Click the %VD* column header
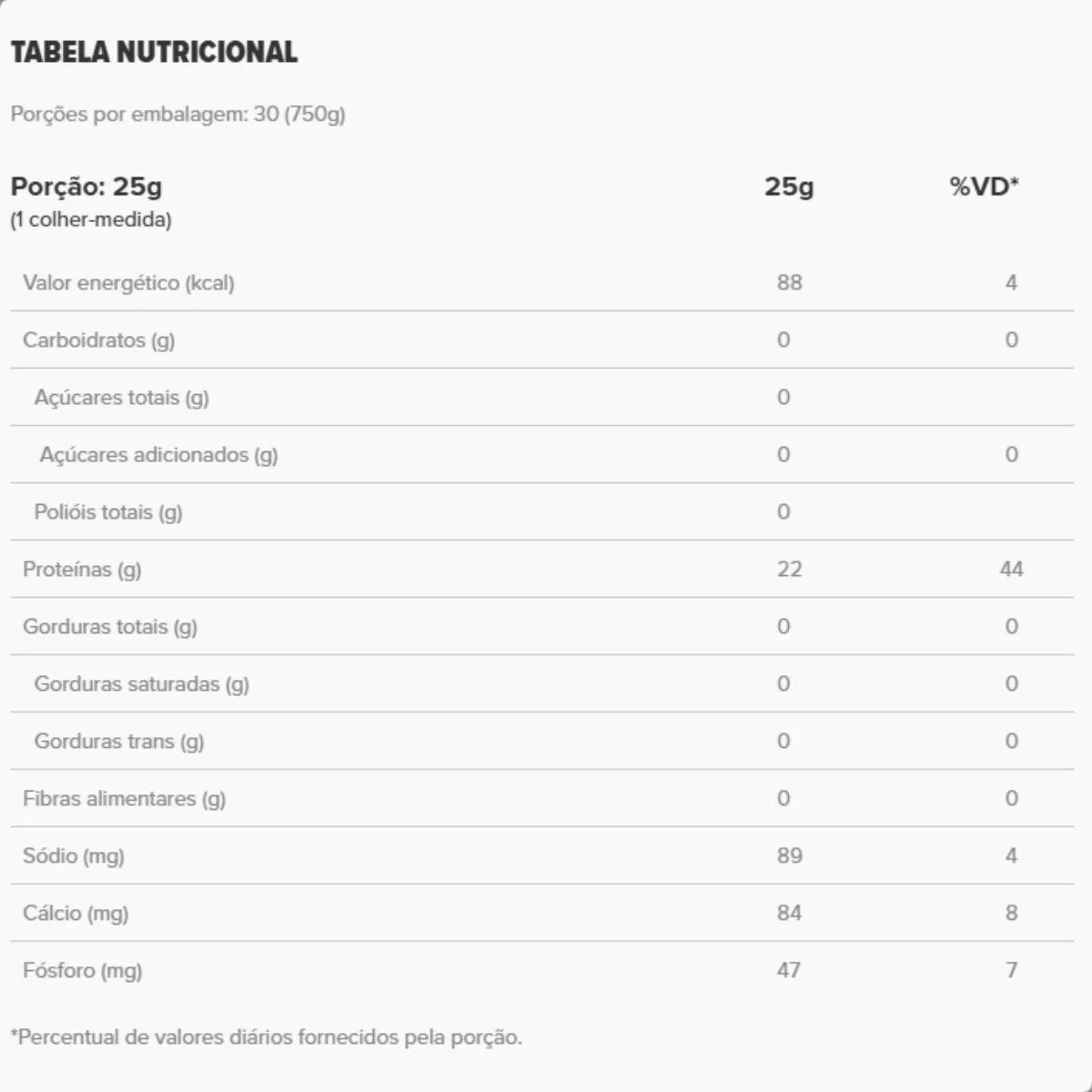 click(984, 187)
